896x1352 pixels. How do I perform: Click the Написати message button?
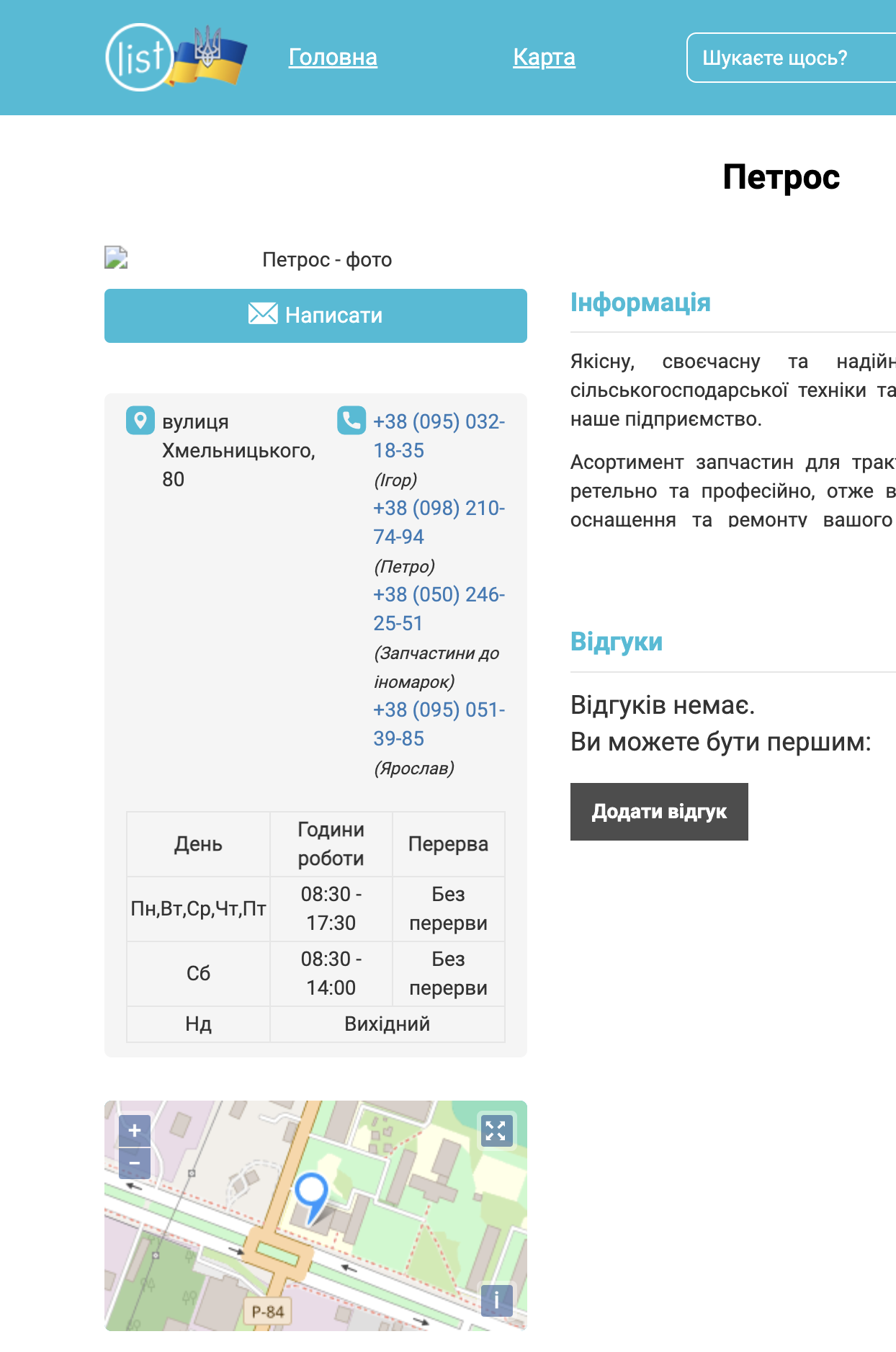pos(315,315)
